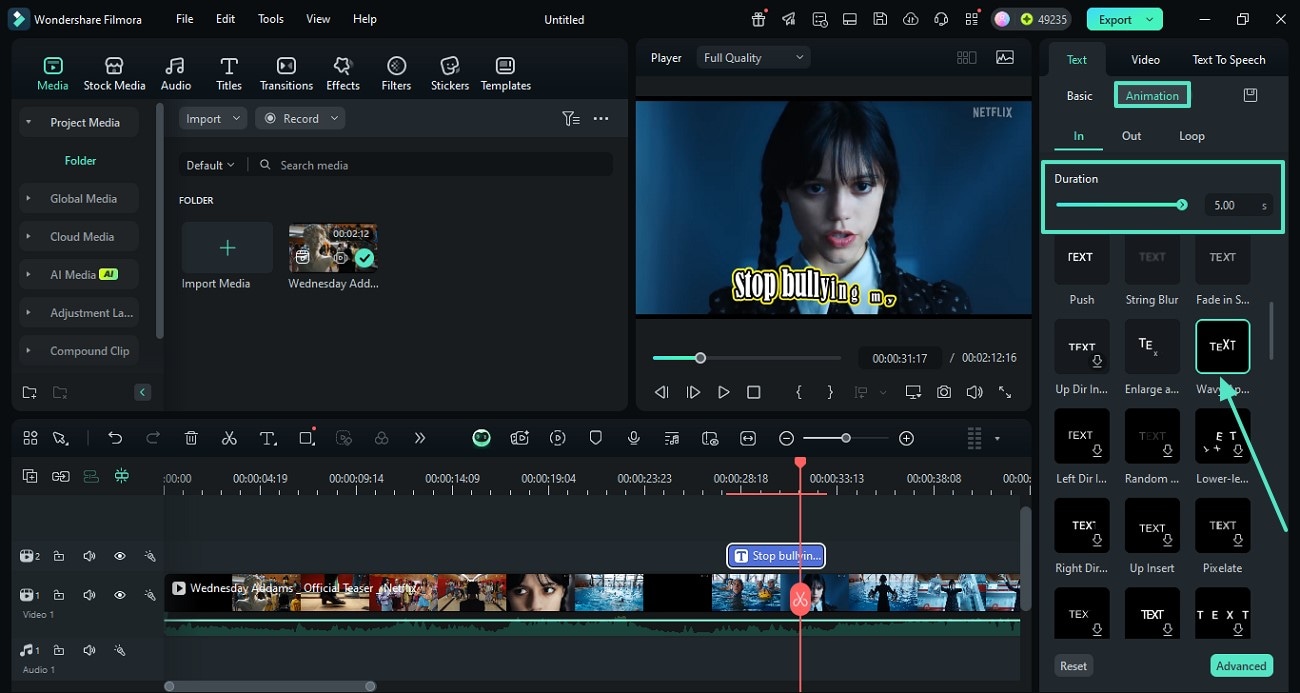This screenshot has width=1300, height=693.
Task: Click the Basic sub-tab
Action: [x=1079, y=96]
